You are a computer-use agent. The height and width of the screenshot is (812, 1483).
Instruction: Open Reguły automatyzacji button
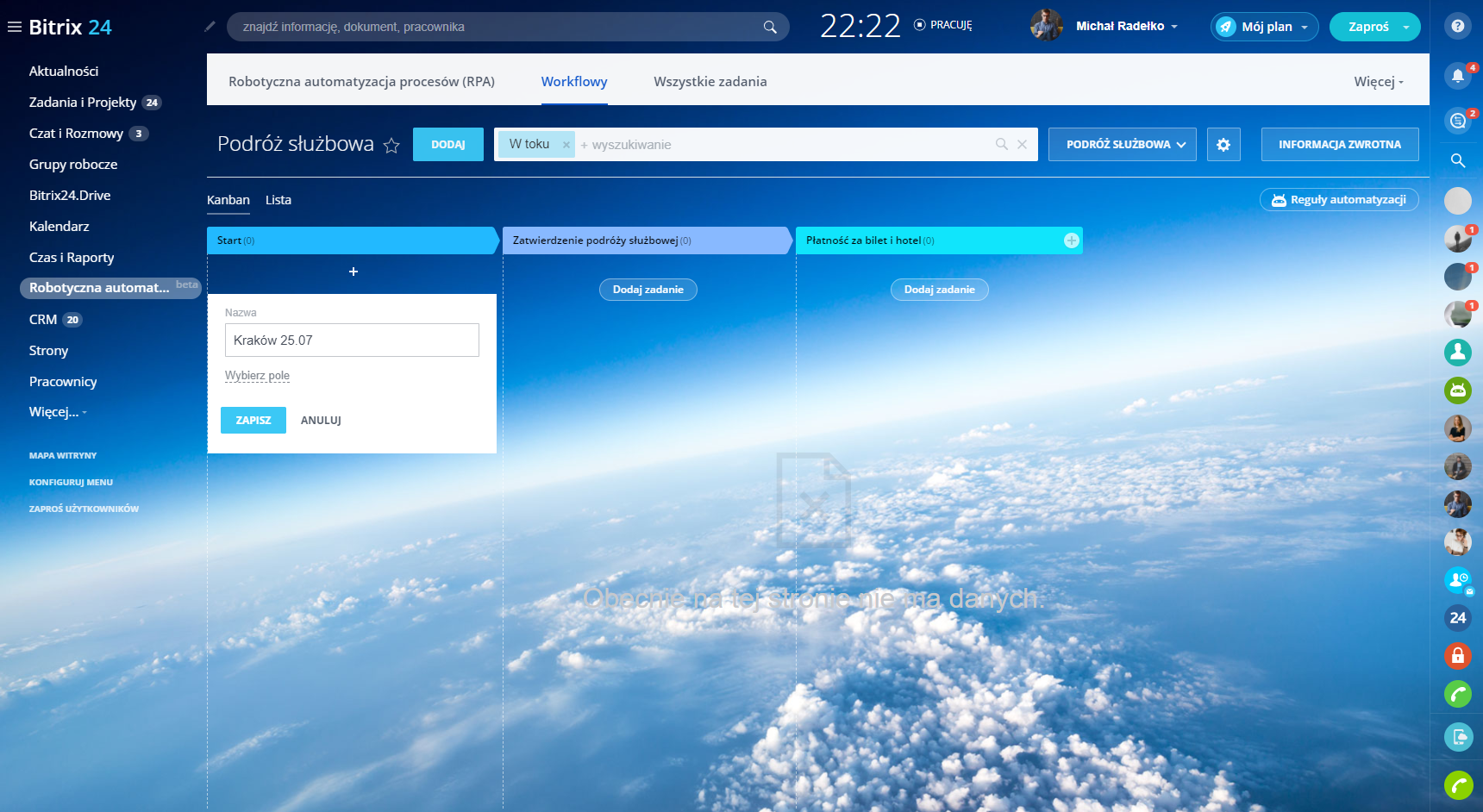click(1339, 200)
